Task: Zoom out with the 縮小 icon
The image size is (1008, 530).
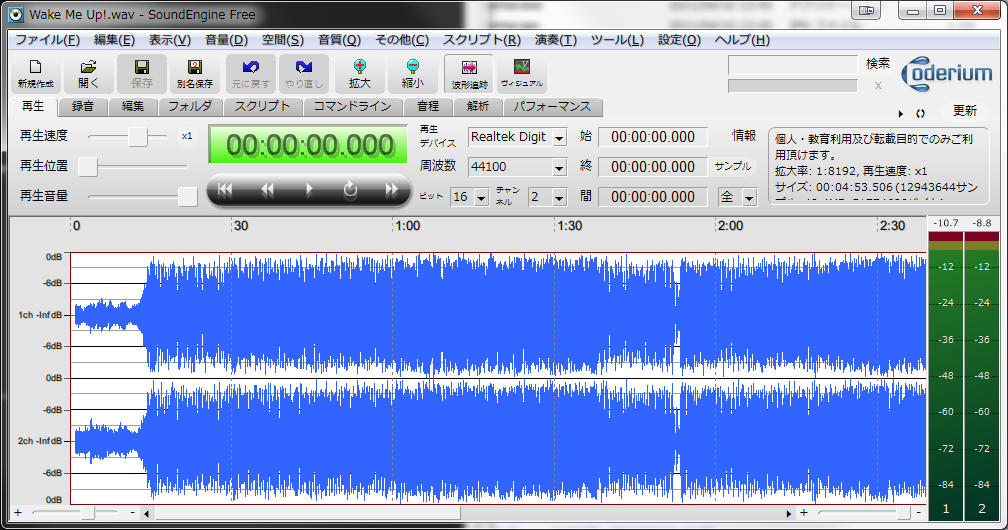Action: [413, 73]
